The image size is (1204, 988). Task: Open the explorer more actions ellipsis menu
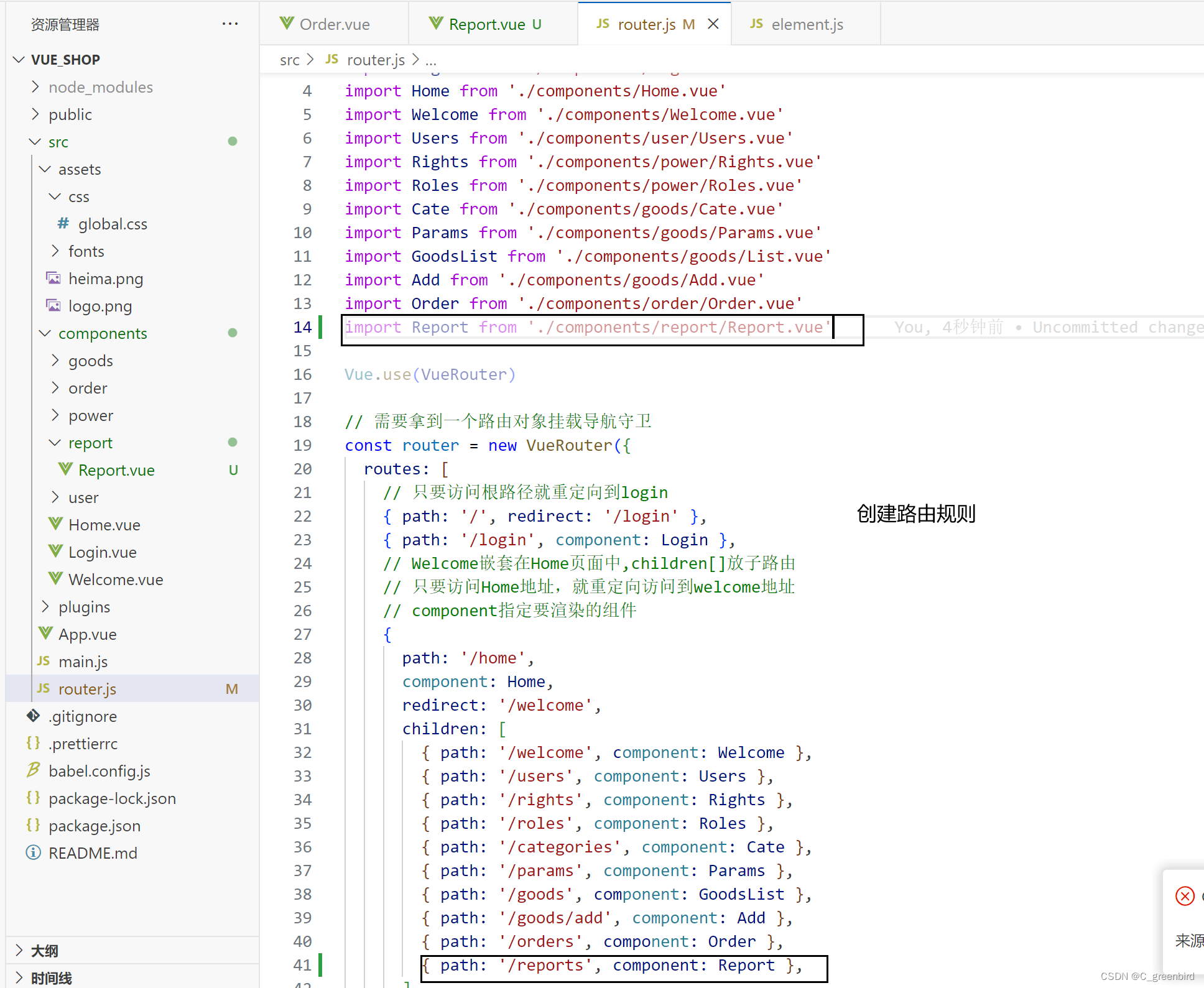click(x=230, y=24)
